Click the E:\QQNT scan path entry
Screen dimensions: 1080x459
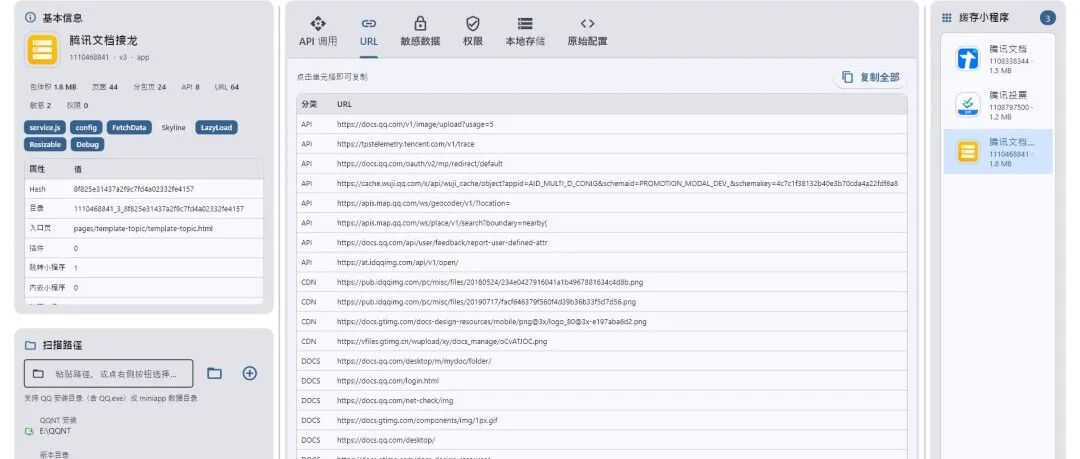55,431
